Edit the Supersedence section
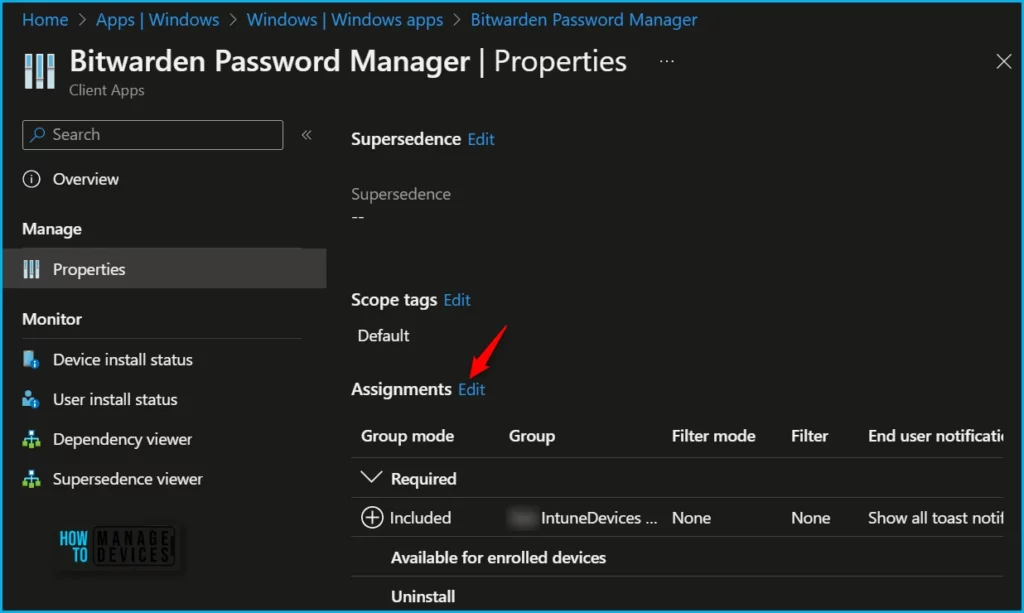The width and height of the screenshot is (1024, 613). tap(481, 139)
